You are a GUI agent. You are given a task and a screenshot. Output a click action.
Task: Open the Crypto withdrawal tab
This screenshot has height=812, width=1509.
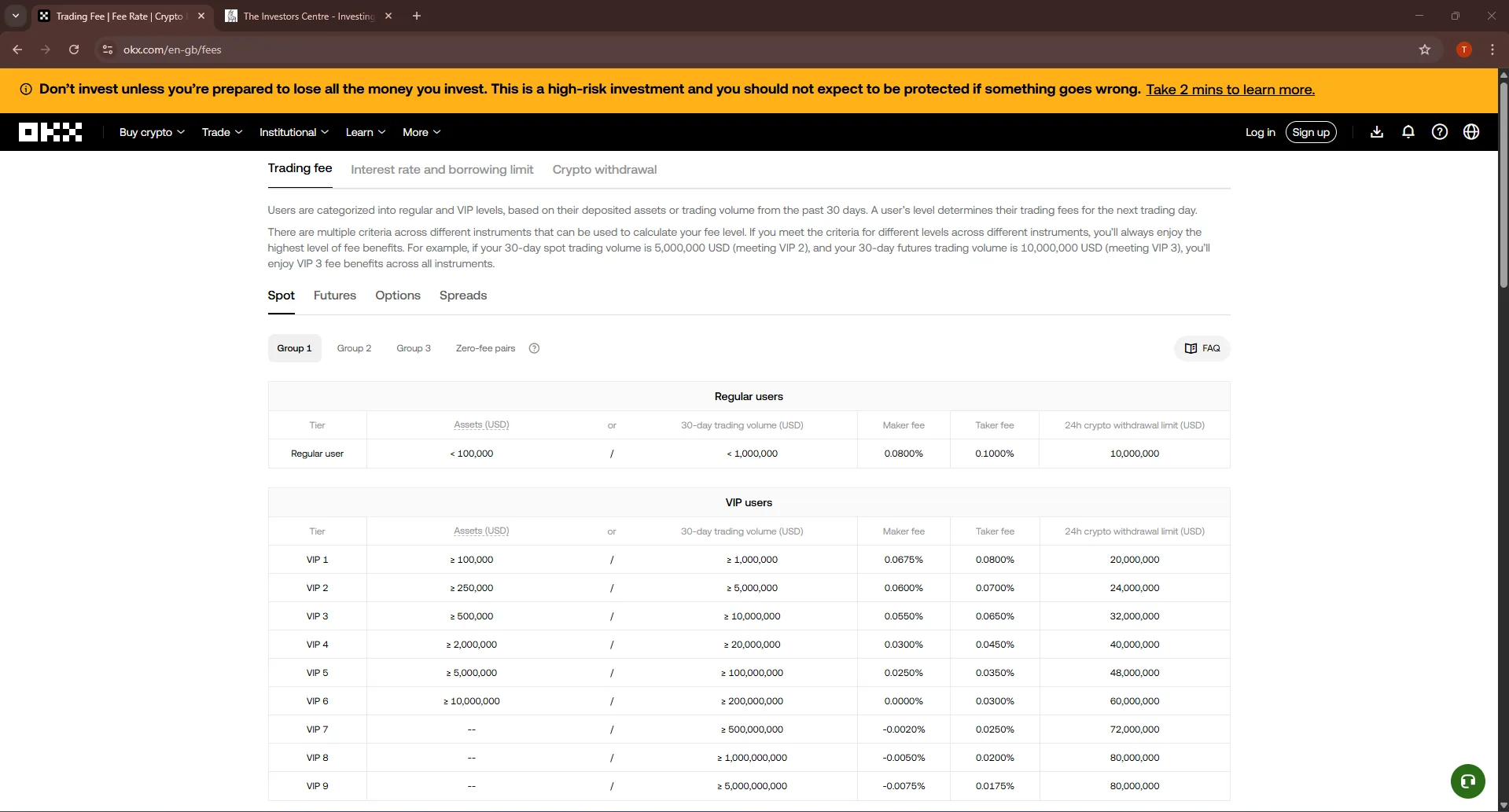604,170
